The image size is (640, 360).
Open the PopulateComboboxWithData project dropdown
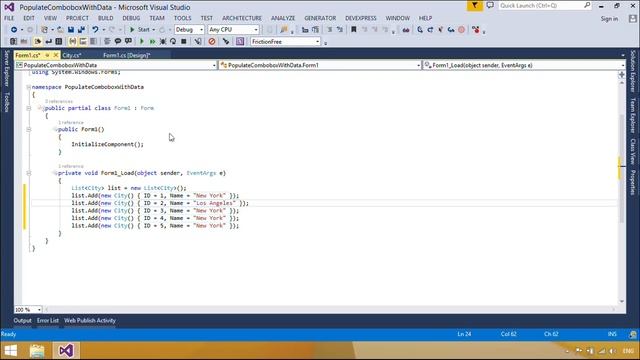[116, 65]
